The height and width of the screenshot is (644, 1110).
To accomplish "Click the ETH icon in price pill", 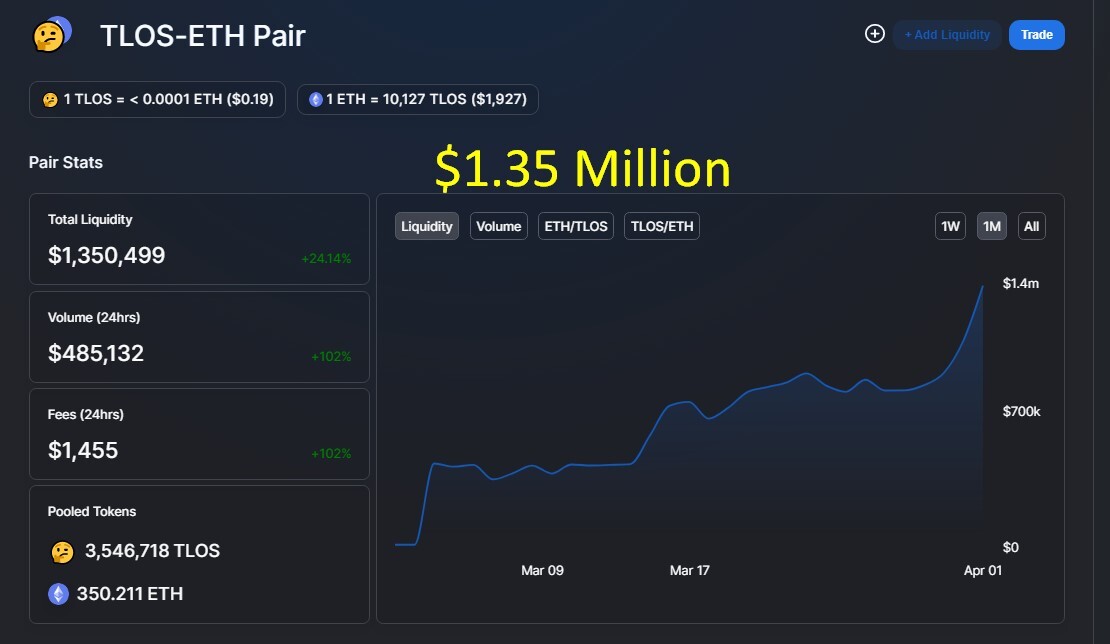I will pyautogui.click(x=316, y=100).
